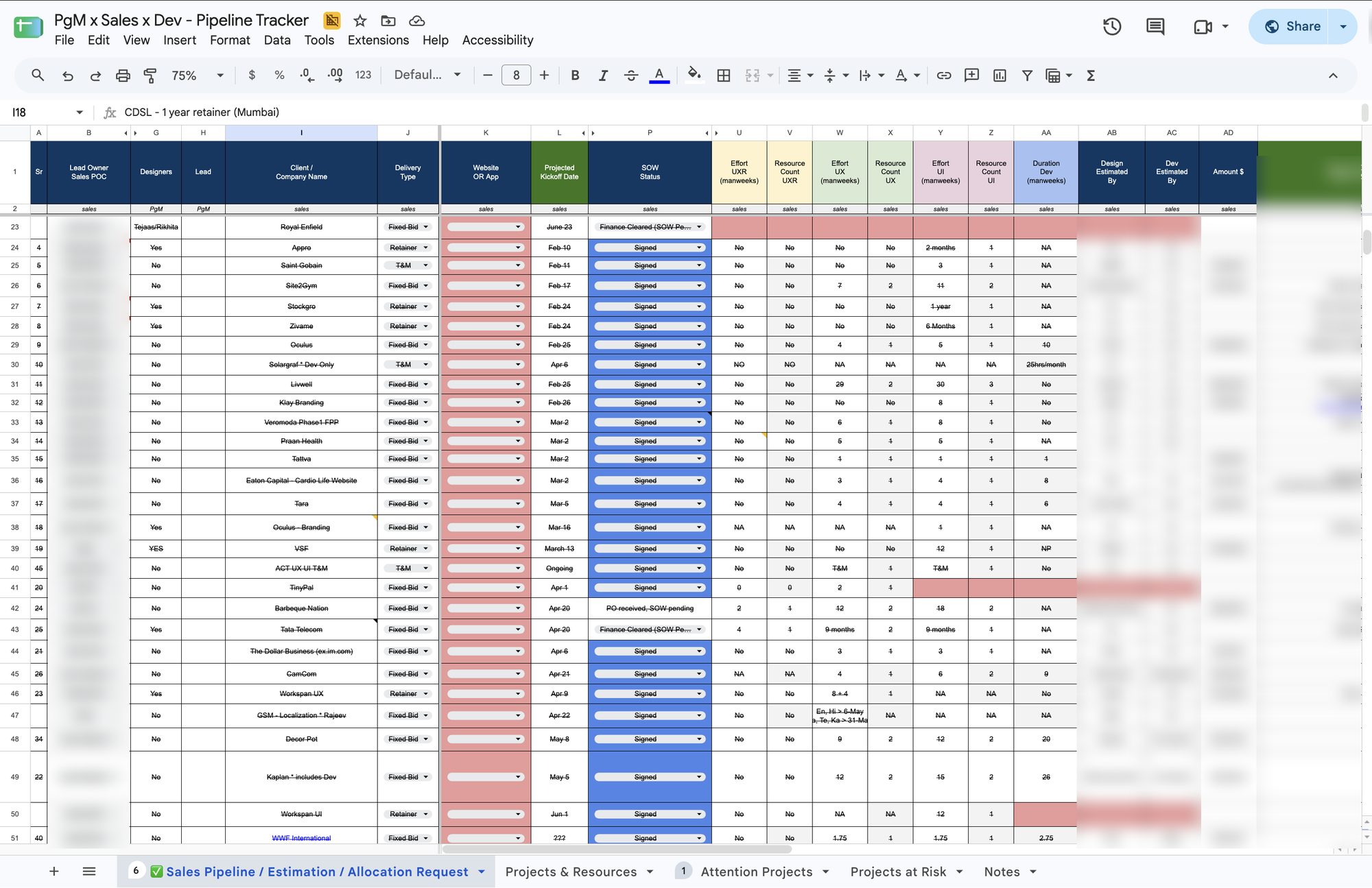Undo the last action
The height and width of the screenshot is (888, 1372).
coord(67,75)
